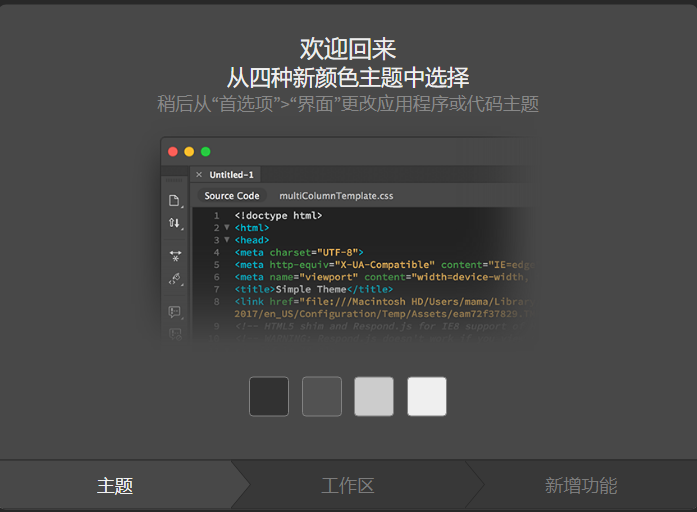The width and height of the screenshot is (697, 512).
Task: Go to the 工作区 step
Action: point(348,486)
